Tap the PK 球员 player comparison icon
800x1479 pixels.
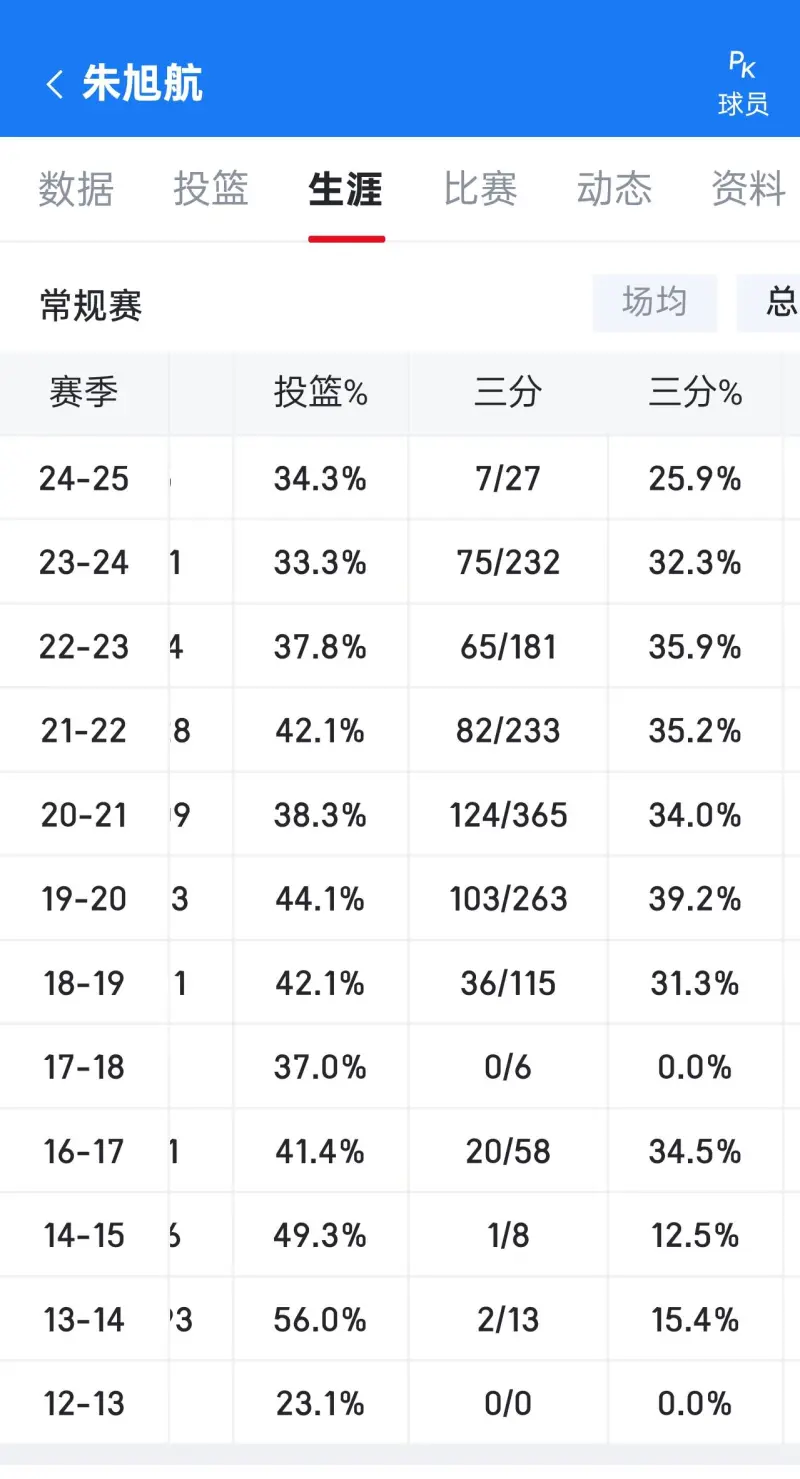(742, 82)
